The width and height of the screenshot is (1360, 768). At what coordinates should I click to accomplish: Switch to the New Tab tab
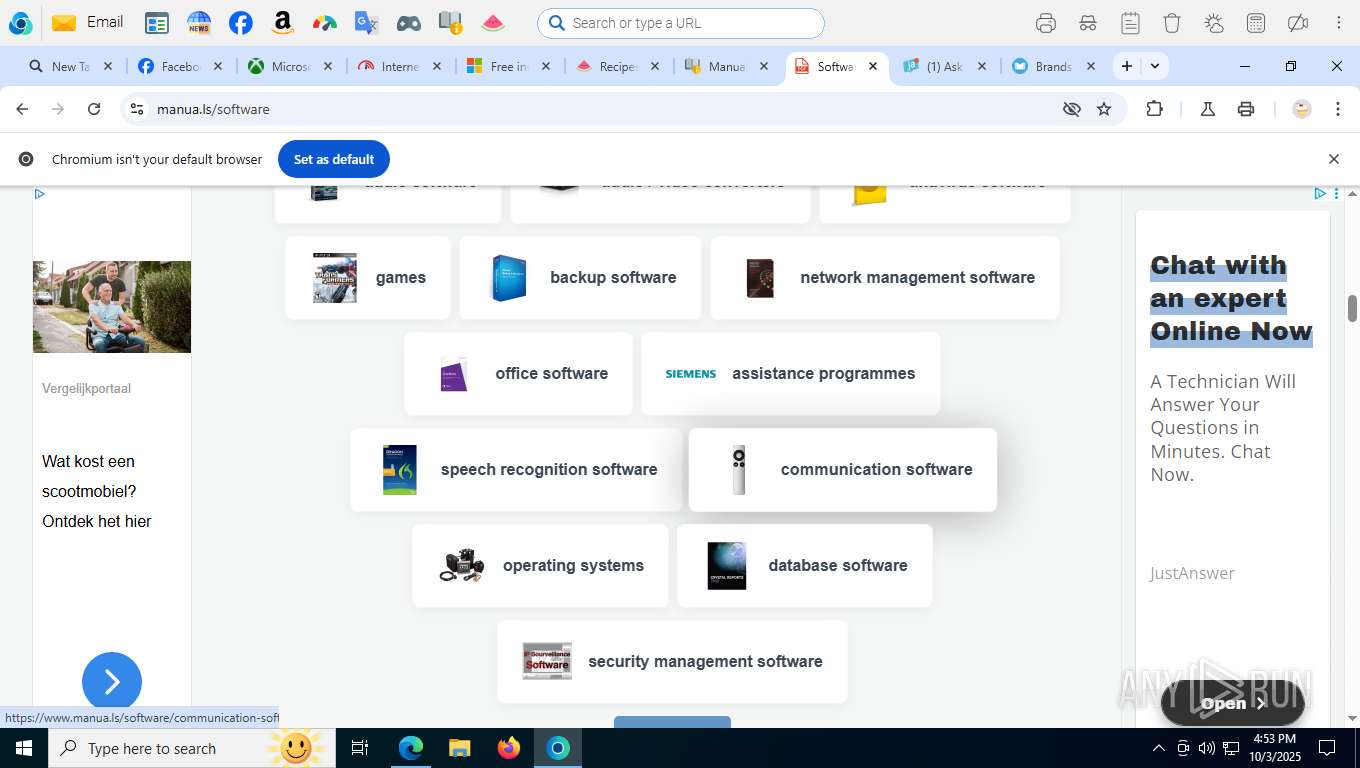tap(70, 66)
